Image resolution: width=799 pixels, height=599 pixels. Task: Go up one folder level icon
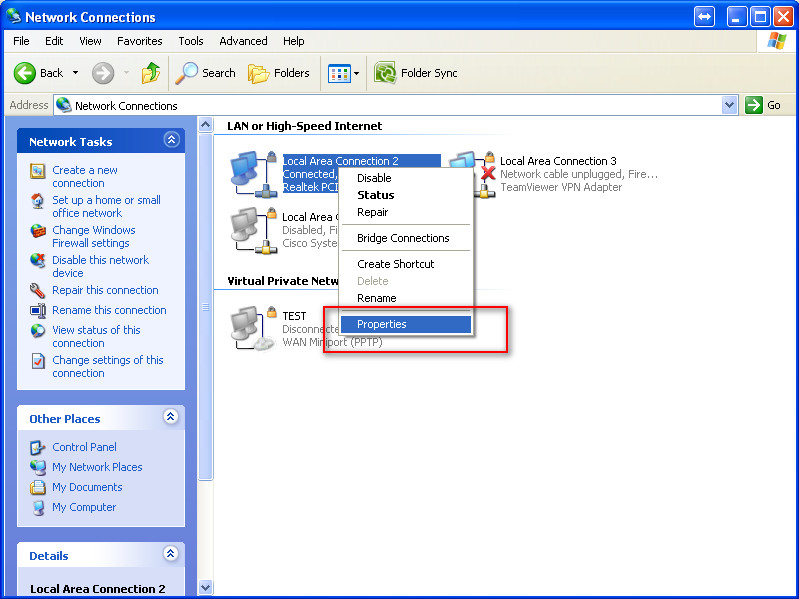coord(151,73)
